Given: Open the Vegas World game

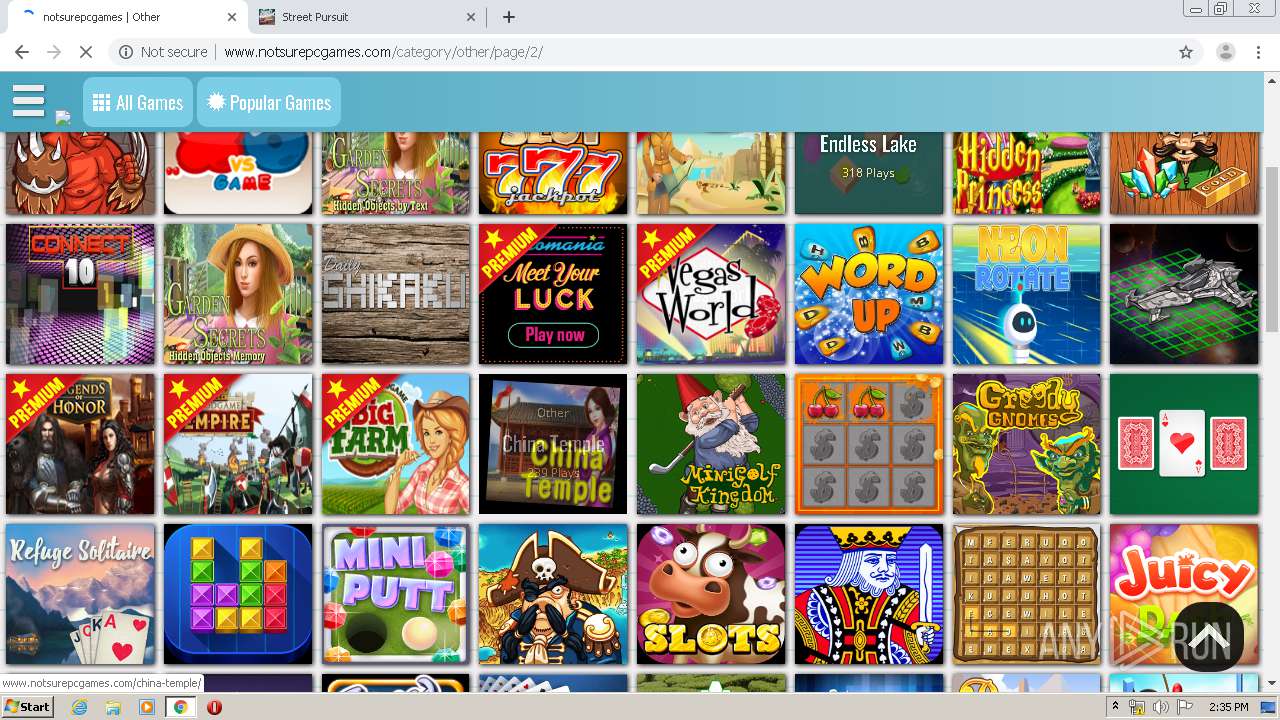Looking at the screenshot, I should [711, 294].
